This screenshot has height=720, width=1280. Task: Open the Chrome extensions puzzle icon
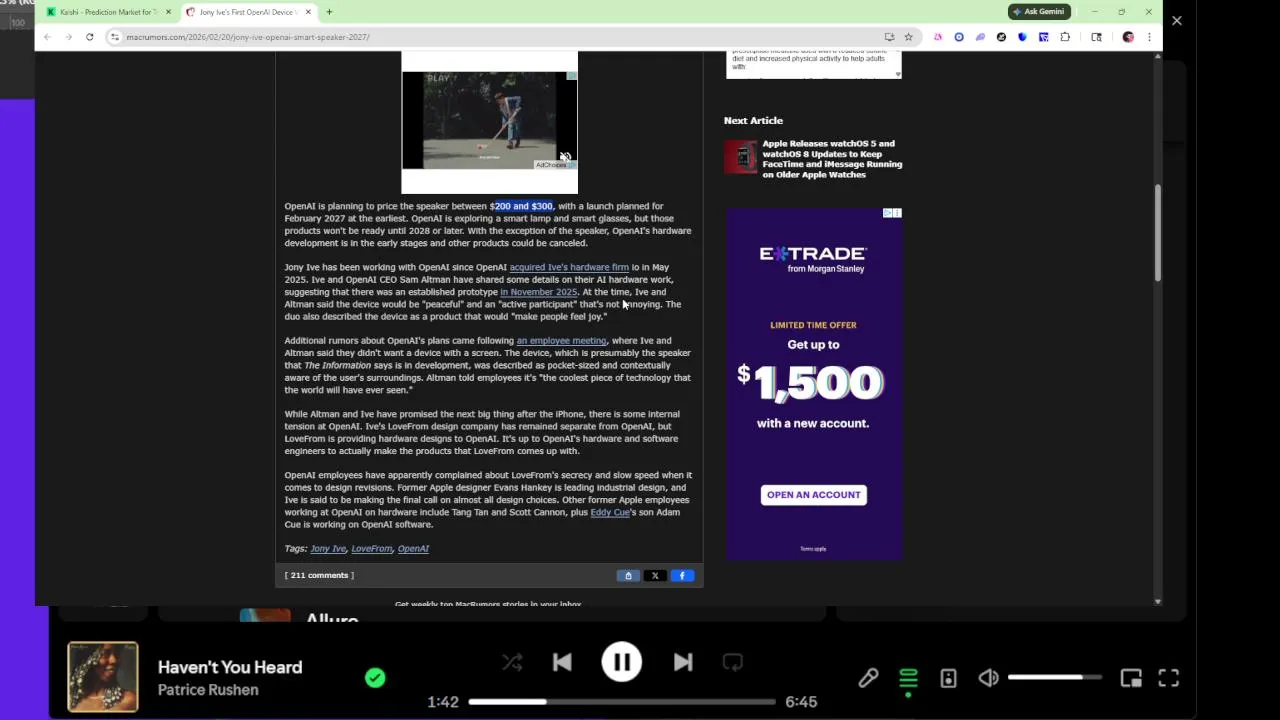[x=1065, y=37]
